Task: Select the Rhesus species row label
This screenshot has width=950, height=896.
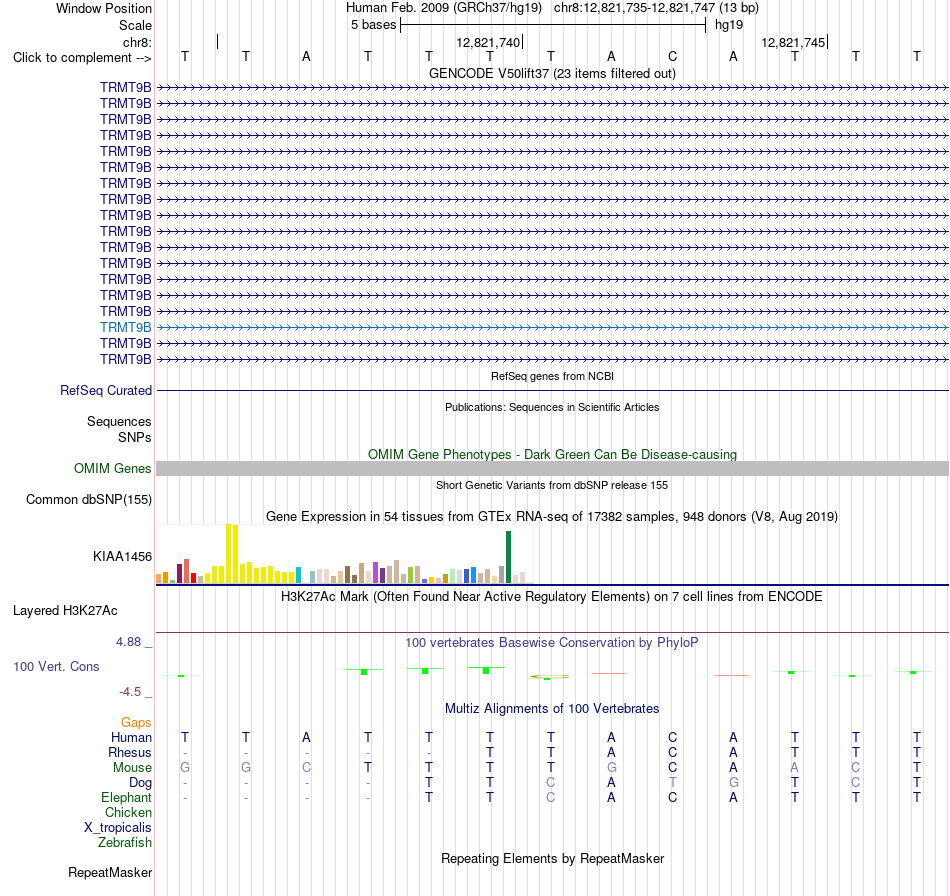Action: 130,752
